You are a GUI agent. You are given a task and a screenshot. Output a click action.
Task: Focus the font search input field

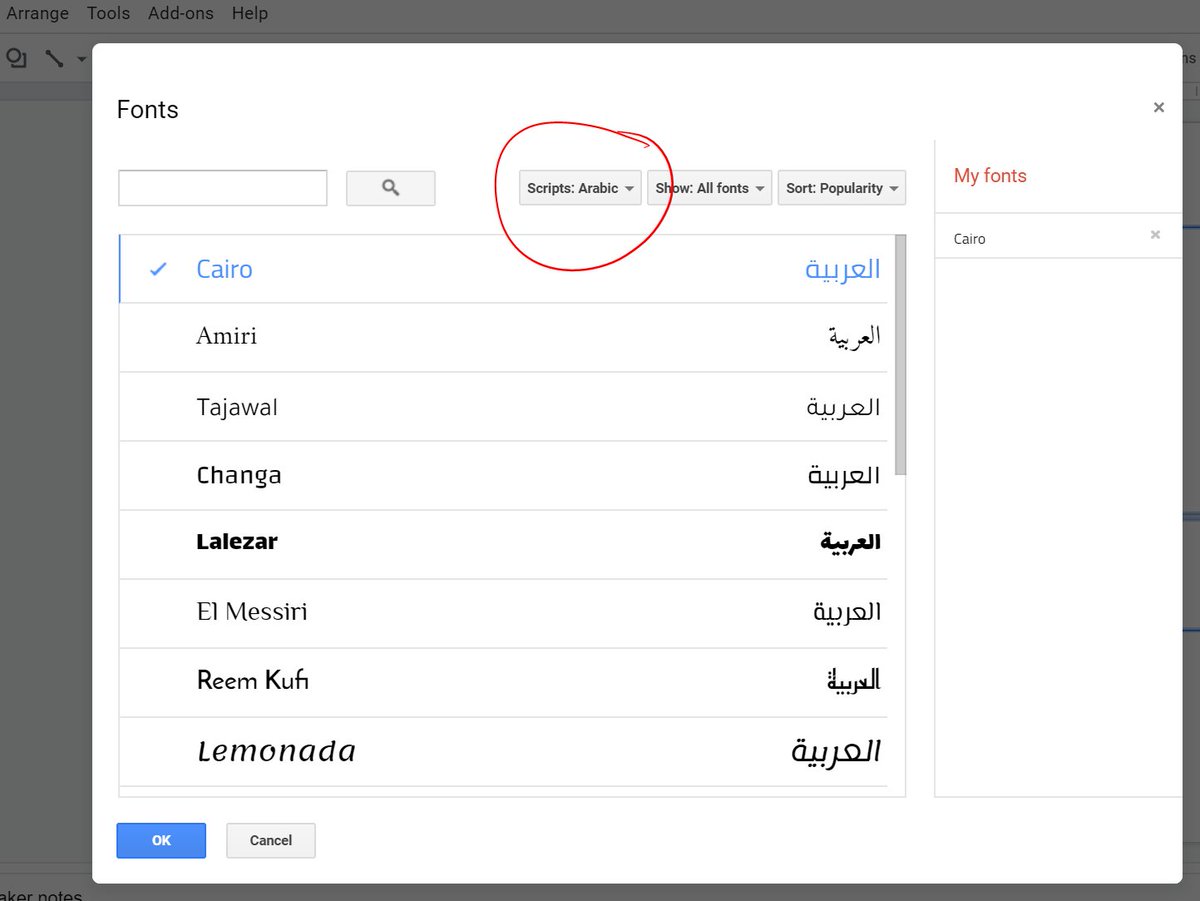tap(223, 188)
